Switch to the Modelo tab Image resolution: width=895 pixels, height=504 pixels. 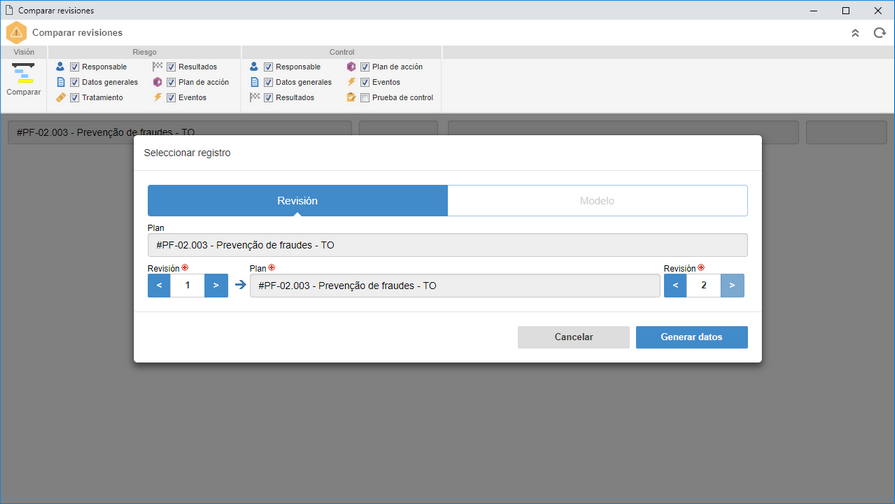[597, 201]
